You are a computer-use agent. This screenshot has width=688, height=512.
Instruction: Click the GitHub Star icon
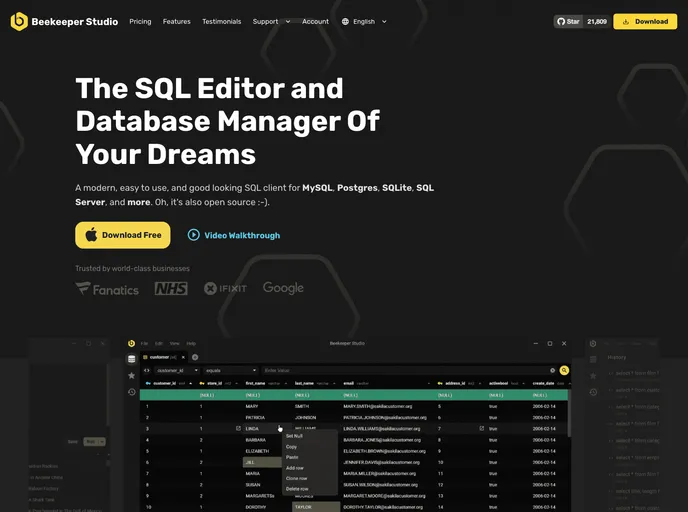tap(562, 21)
